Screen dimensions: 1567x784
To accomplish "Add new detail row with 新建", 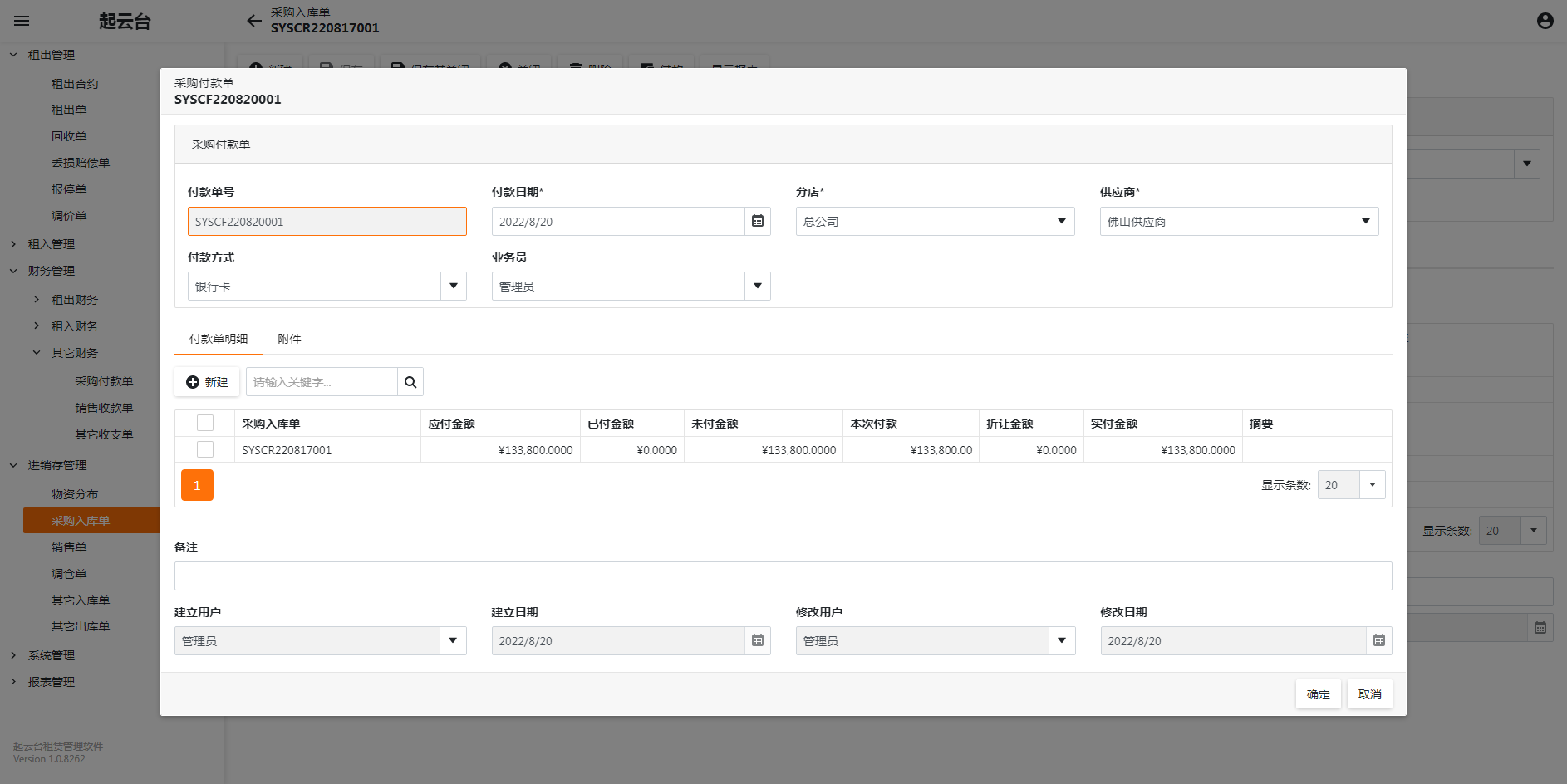I will click(x=208, y=382).
